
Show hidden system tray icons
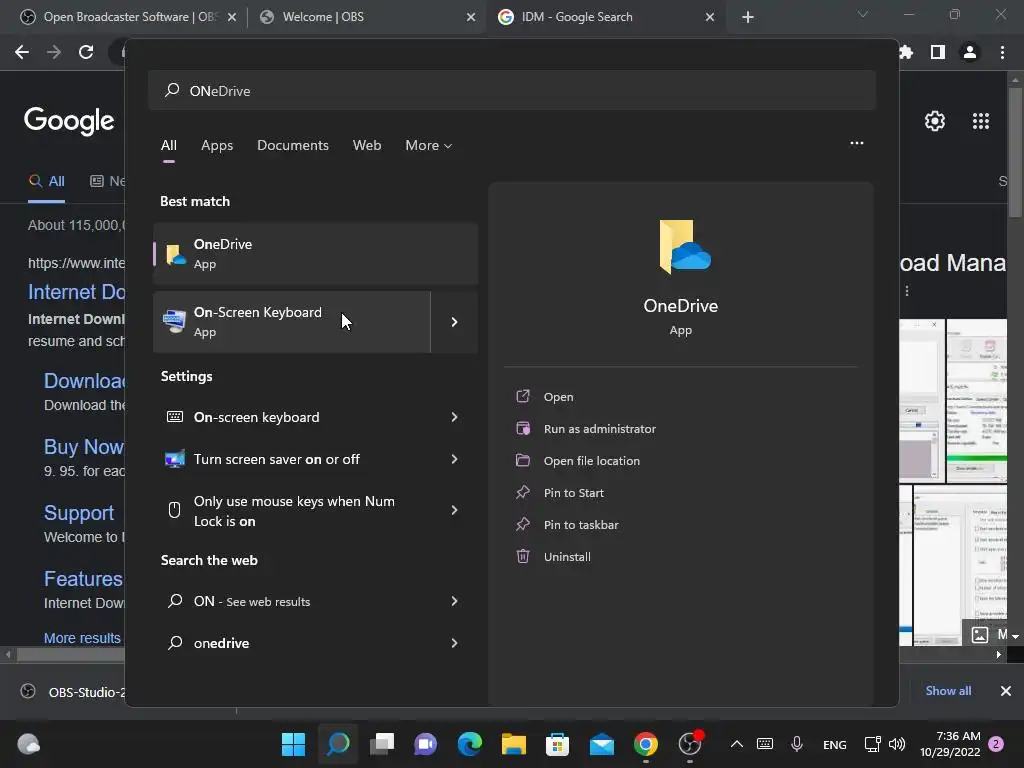tap(737, 744)
